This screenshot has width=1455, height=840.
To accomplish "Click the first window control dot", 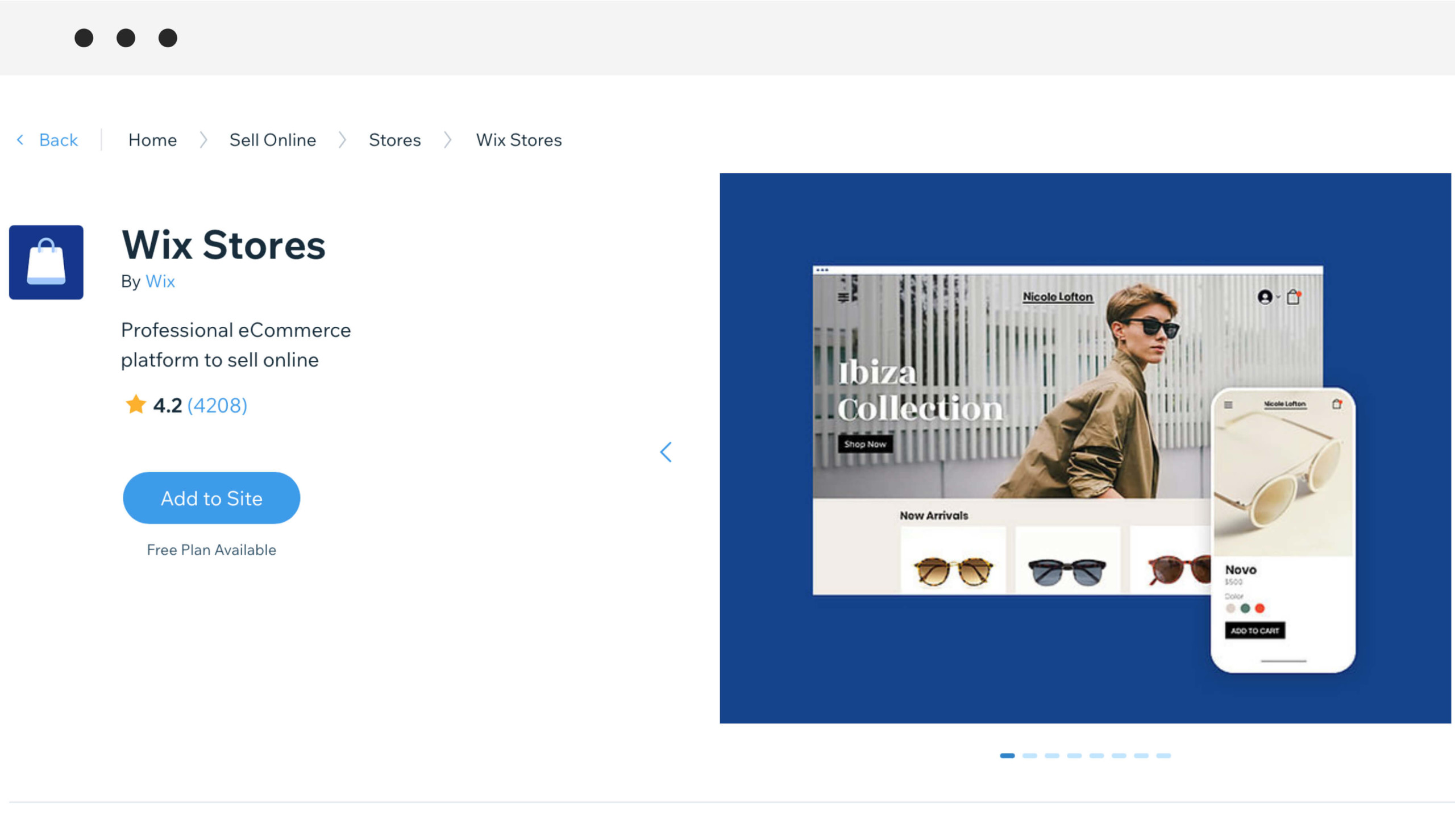I will click(x=84, y=38).
